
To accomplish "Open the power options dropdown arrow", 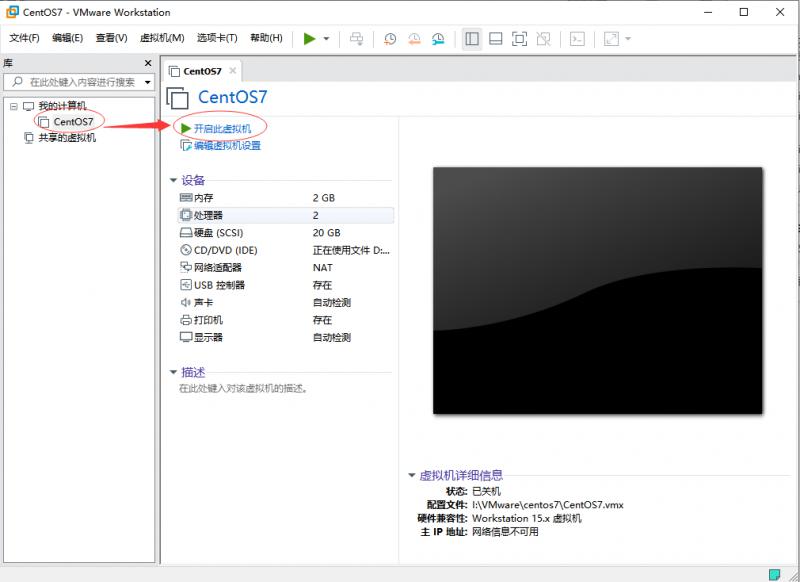I will [x=327, y=39].
